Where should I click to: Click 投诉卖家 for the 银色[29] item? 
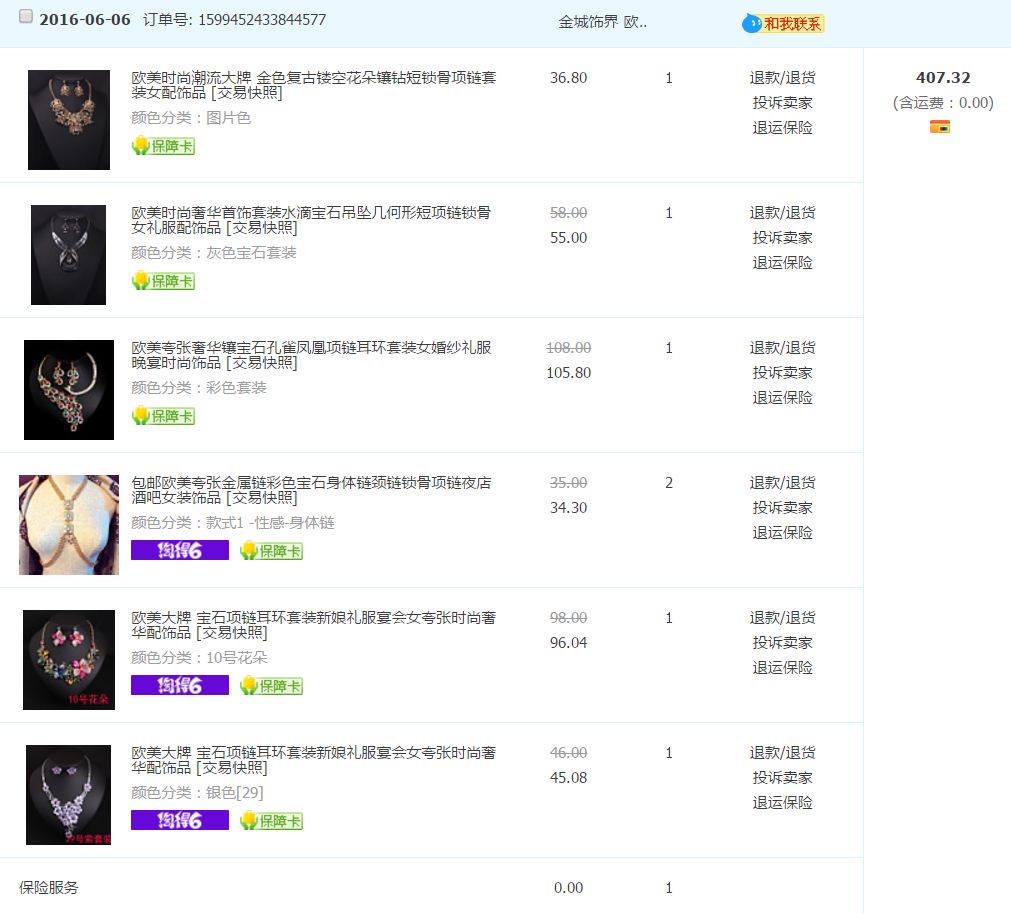(782, 778)
